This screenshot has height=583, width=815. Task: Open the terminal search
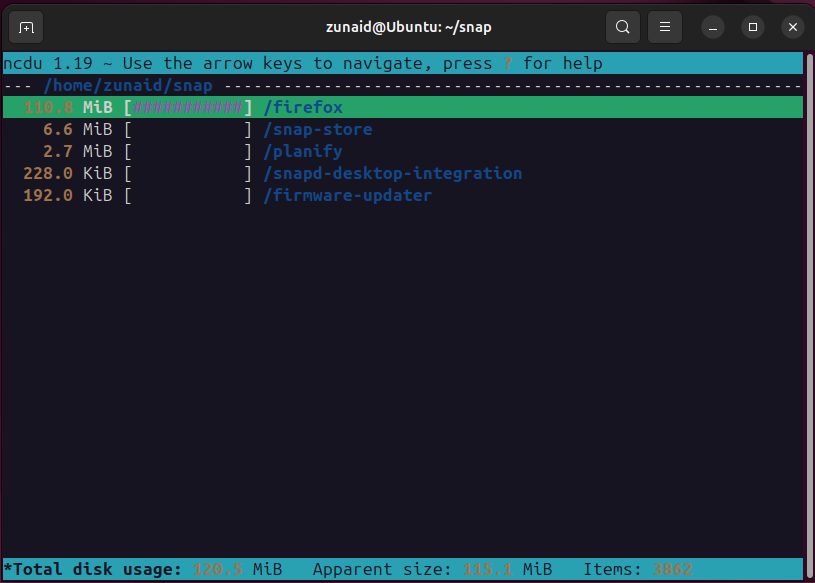(622, 27)
